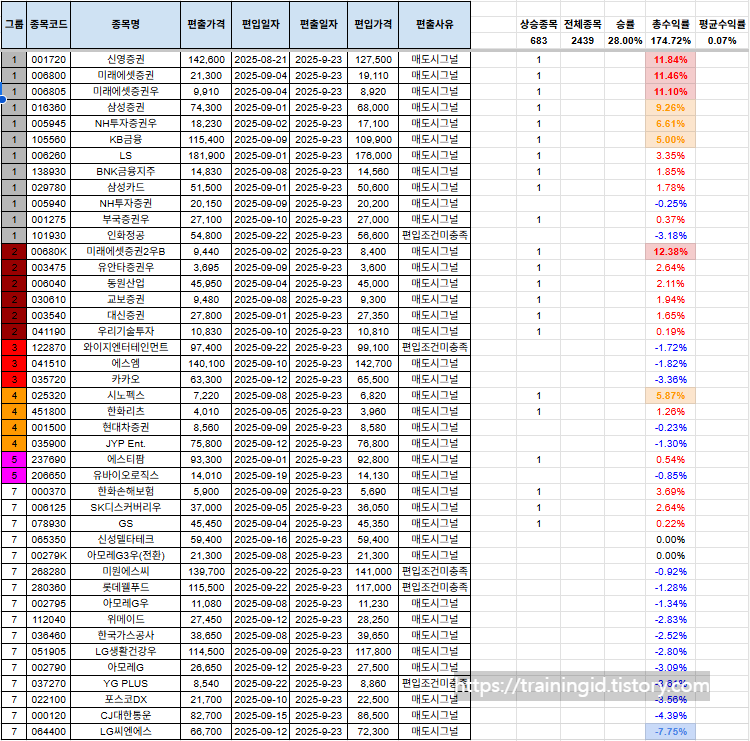Image resolution: width=750 pixels, height=741 pixels.
Task: Click the NH투자증권우 name cell
Action: (x=125, y=124)
